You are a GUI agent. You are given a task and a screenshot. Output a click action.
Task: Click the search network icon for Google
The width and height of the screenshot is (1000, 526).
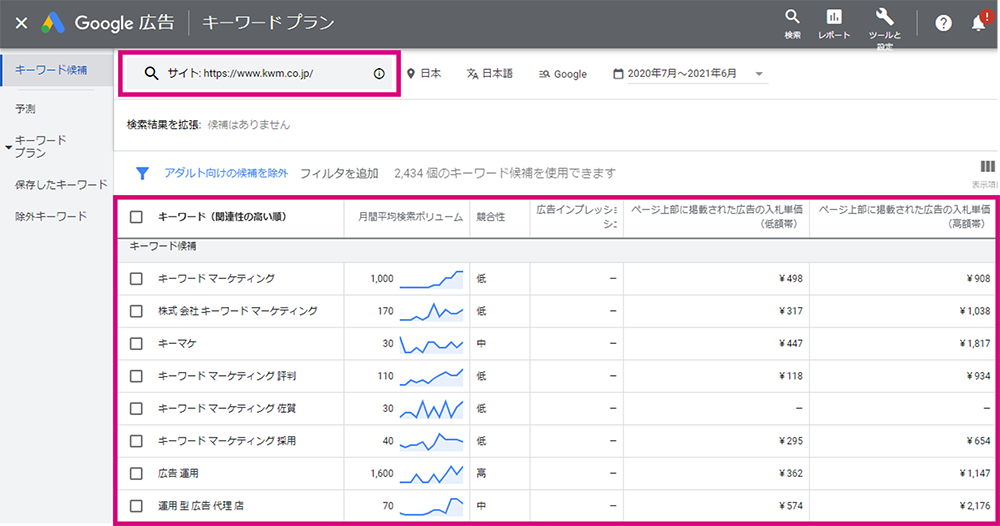click(544, 74)
